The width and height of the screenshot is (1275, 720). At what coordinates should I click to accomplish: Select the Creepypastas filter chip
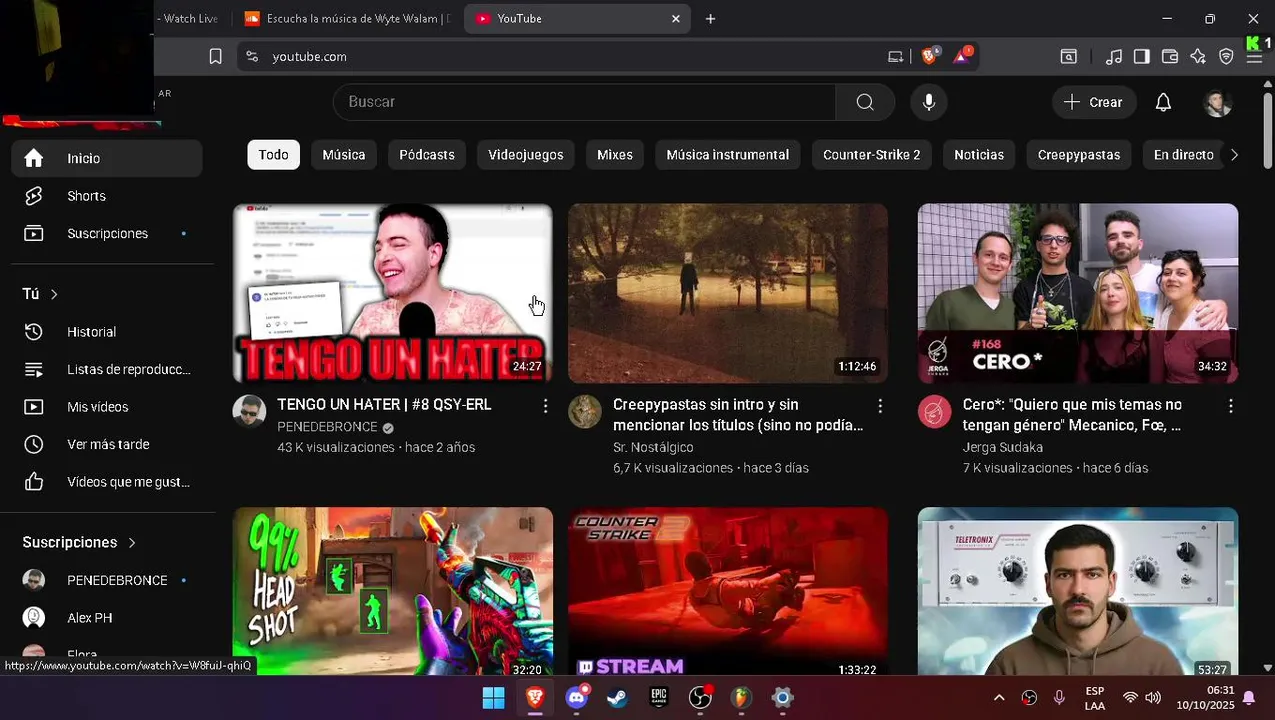coord(1079,155)
